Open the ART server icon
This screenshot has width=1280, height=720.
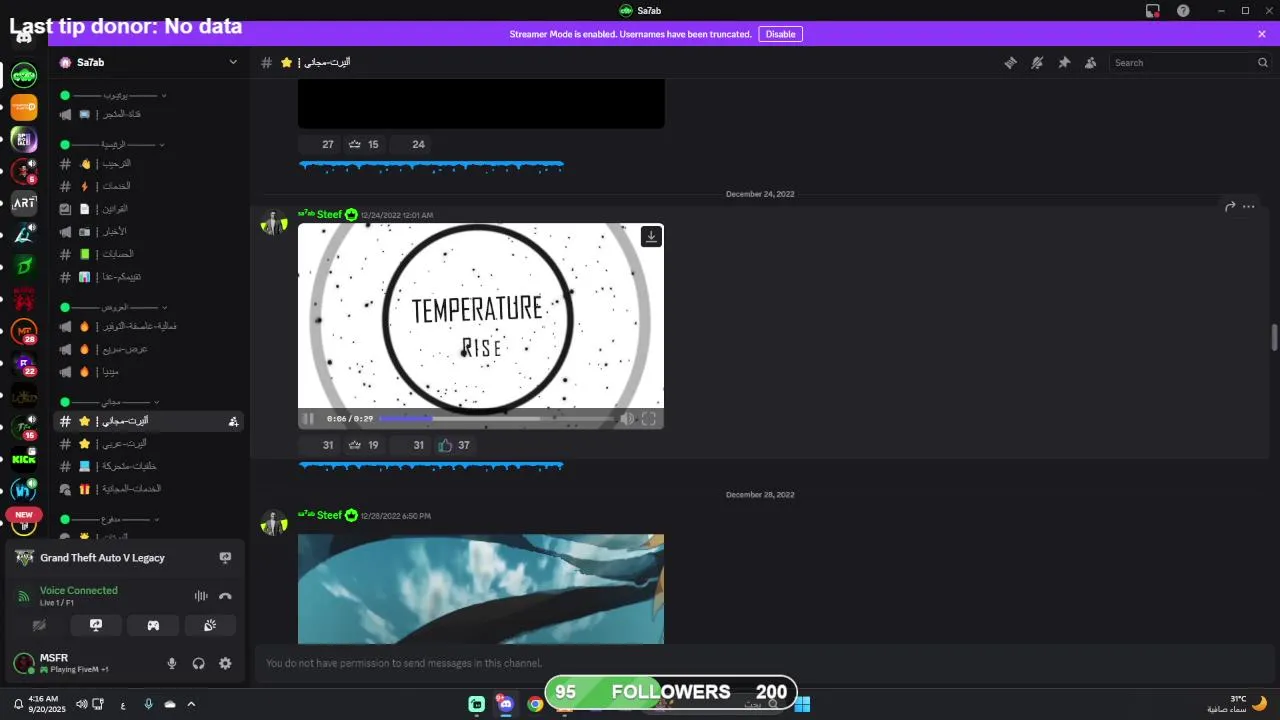(x=24, y=203)
